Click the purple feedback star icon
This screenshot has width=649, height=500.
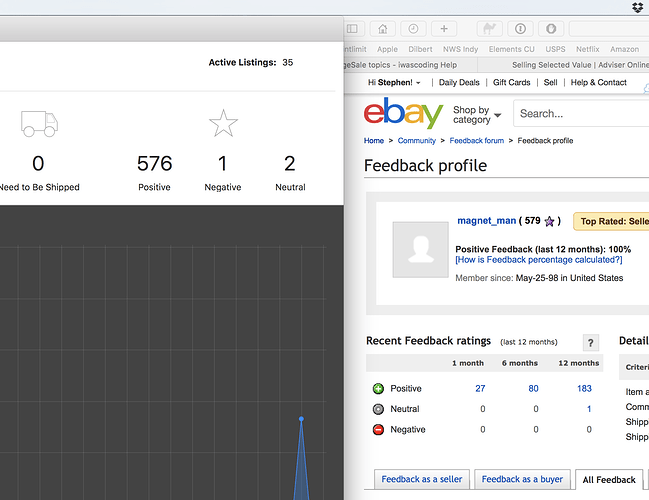point(549,221)
